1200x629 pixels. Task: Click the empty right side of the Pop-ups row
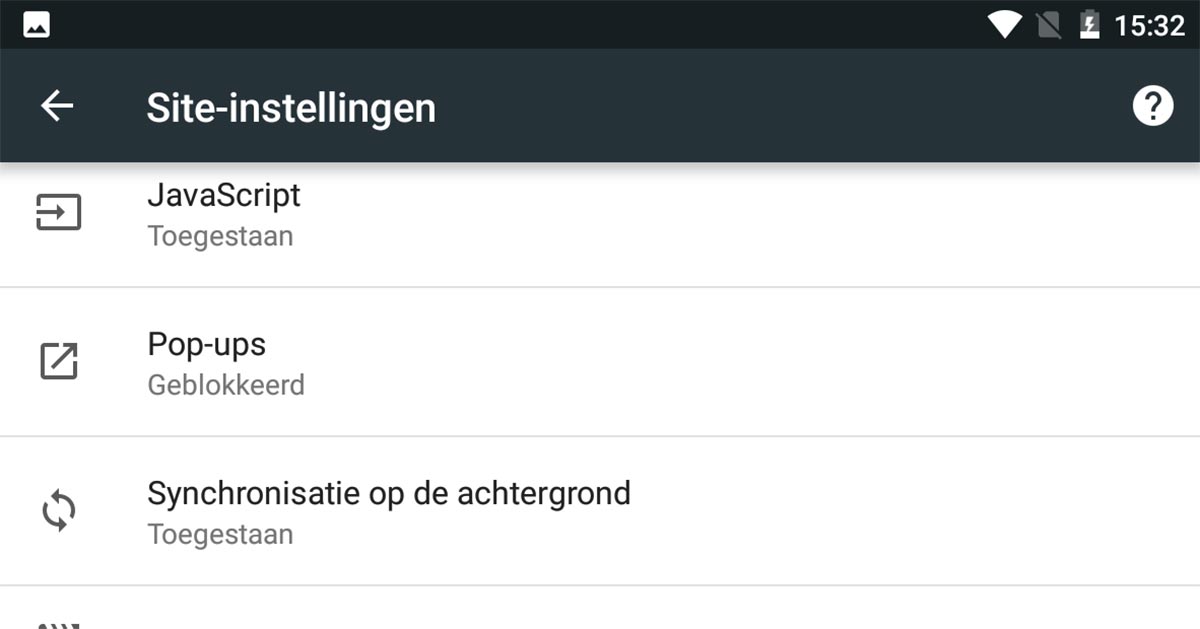(900, 362)
